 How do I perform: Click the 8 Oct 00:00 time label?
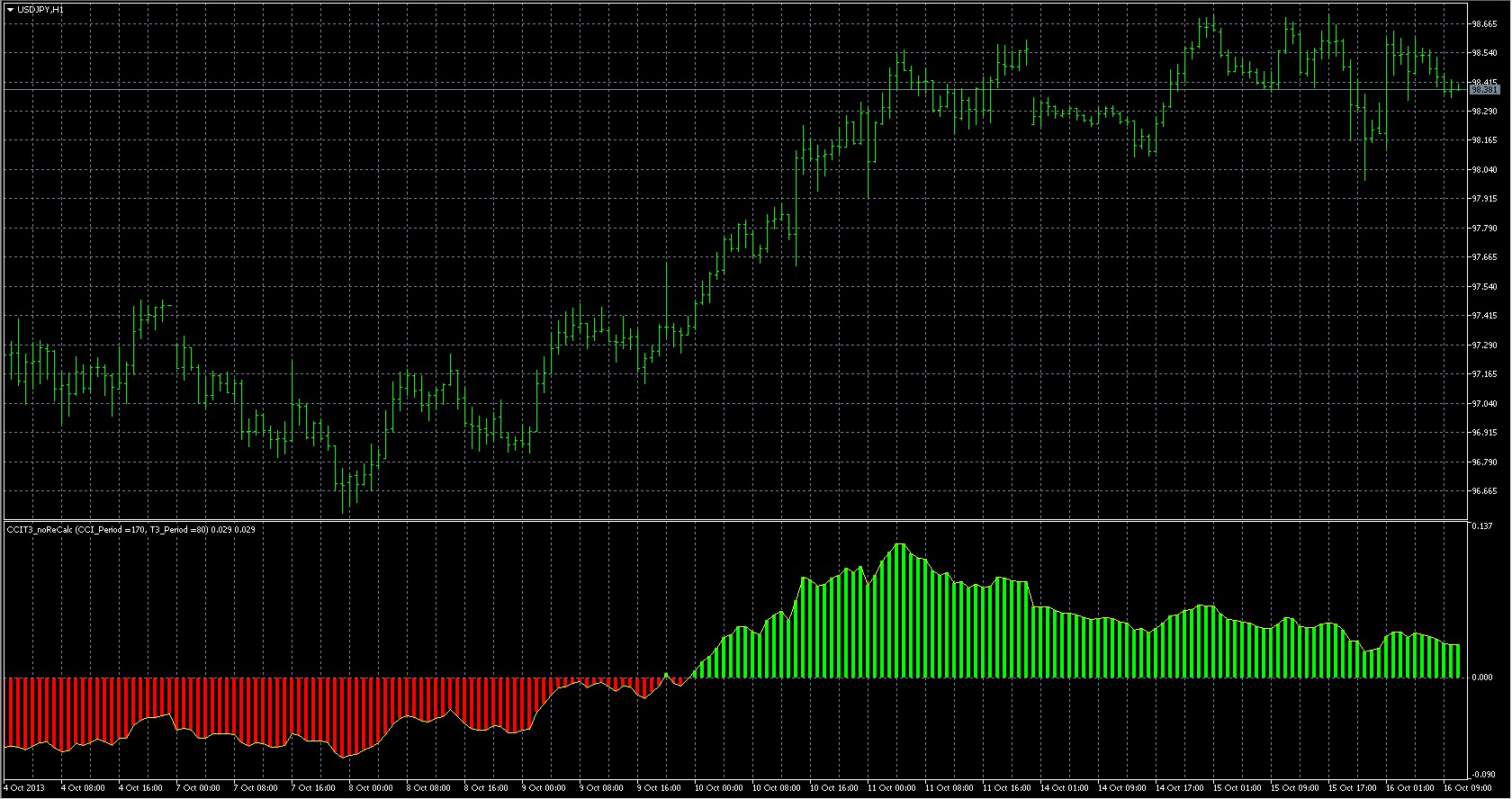click(x=370, y=788)
